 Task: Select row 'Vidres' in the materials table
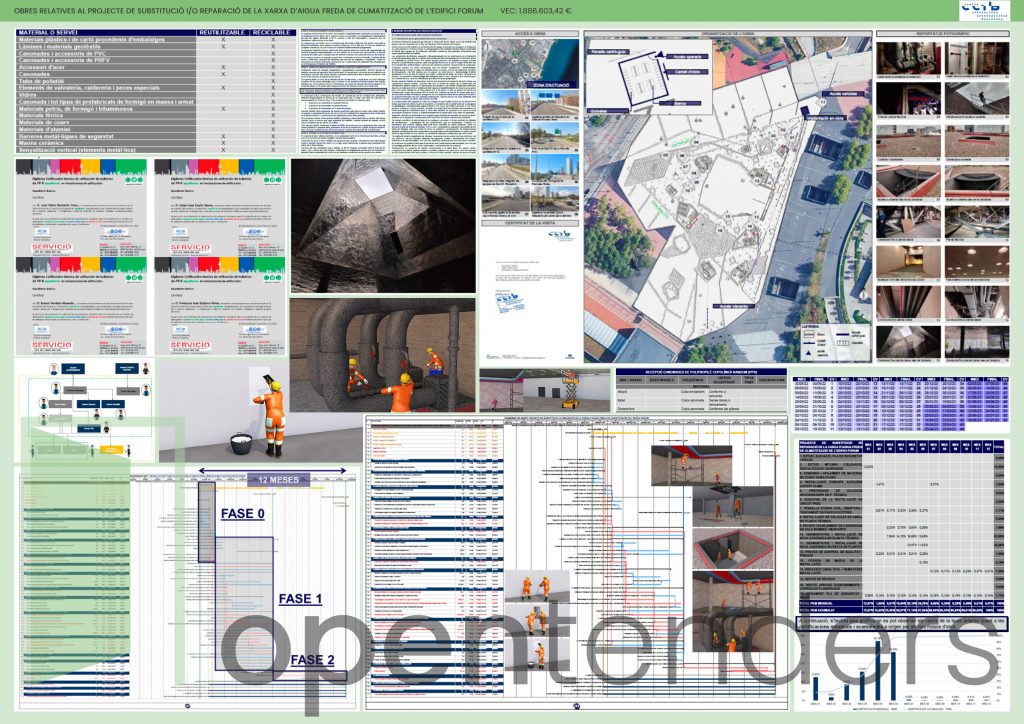(155, 95)
